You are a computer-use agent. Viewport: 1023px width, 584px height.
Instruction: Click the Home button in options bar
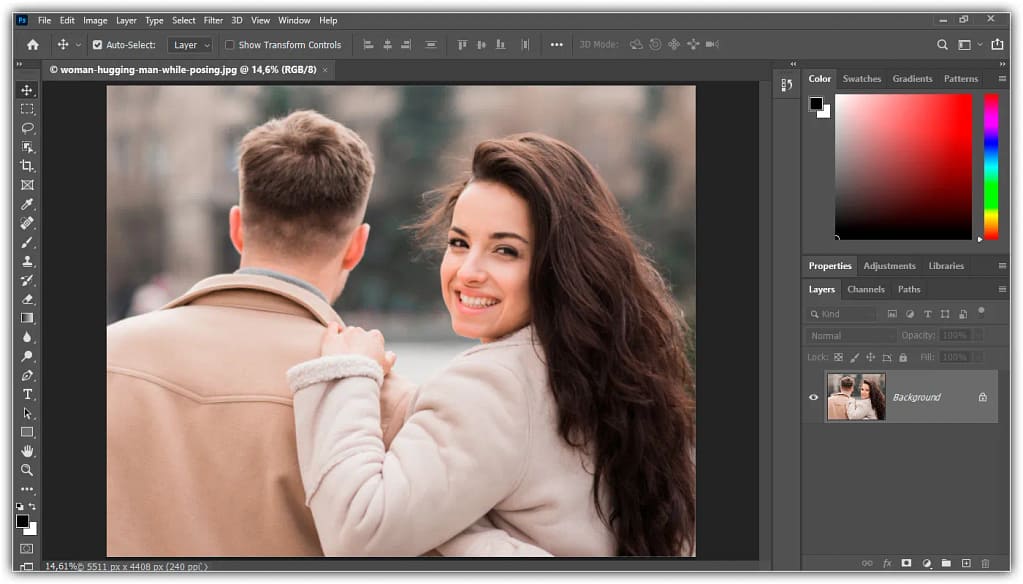point(33,44)
